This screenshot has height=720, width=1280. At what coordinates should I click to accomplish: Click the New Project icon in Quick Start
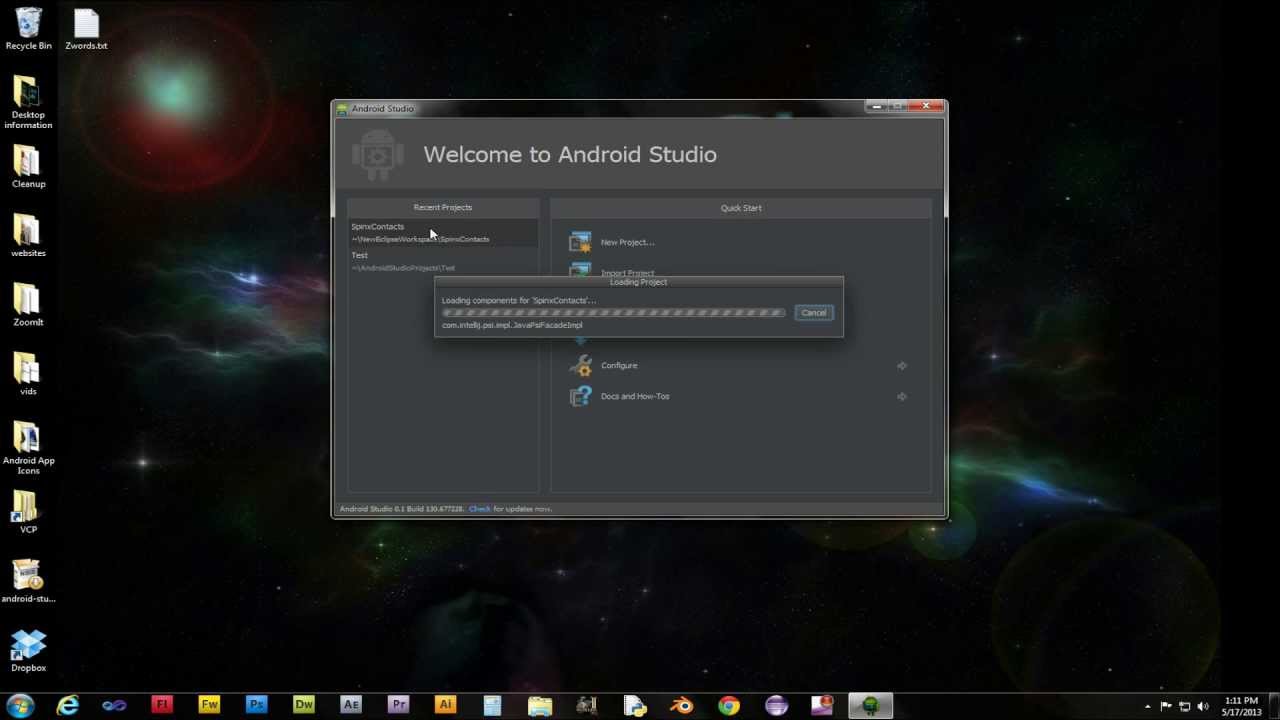coord(580,242)
